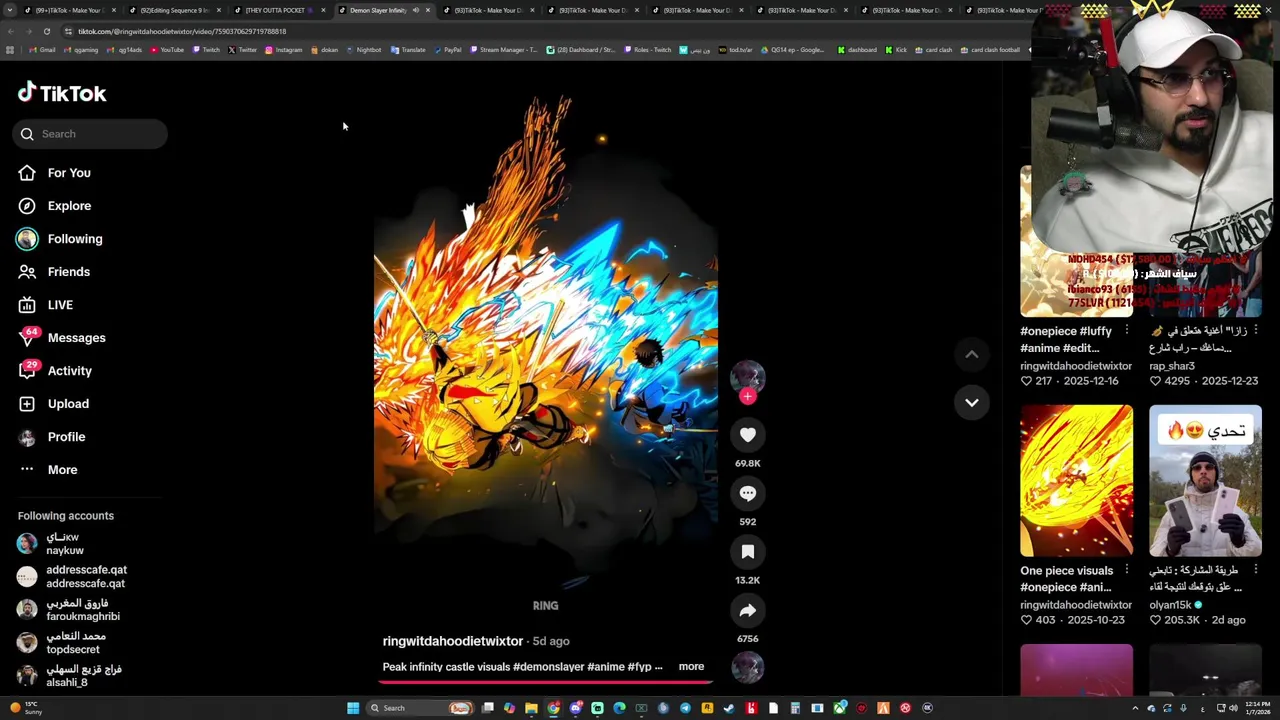Open options for rap_shar3 video

(1256, 330)
